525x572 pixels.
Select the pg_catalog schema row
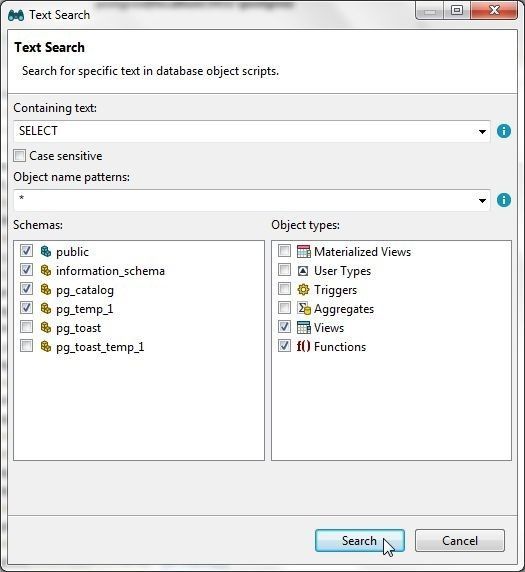(x=85, y=290)
